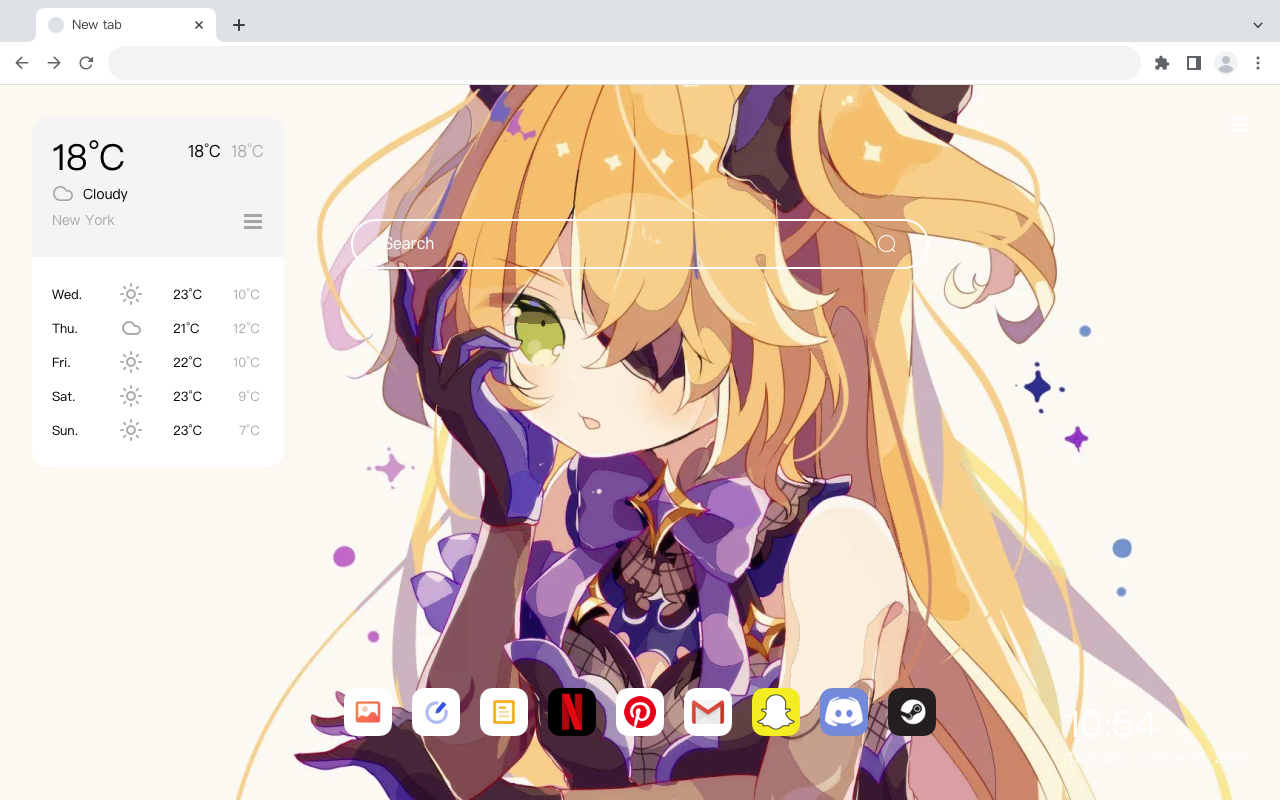The height and width of the screenshot is (800, 1280).
Task: Click the New York location label
Action: coord(83,220)
